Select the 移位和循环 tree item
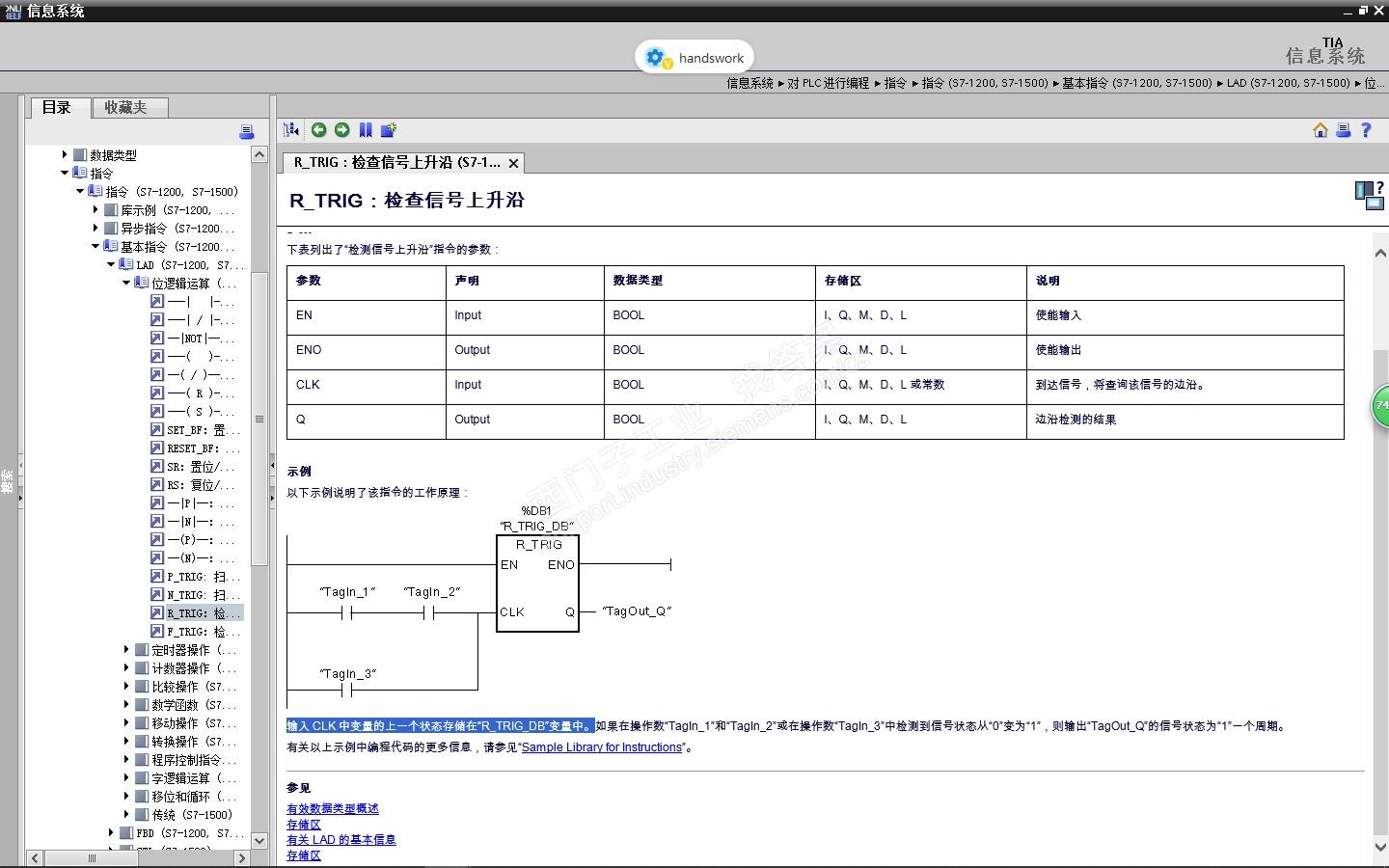 (x=194, y=796)
